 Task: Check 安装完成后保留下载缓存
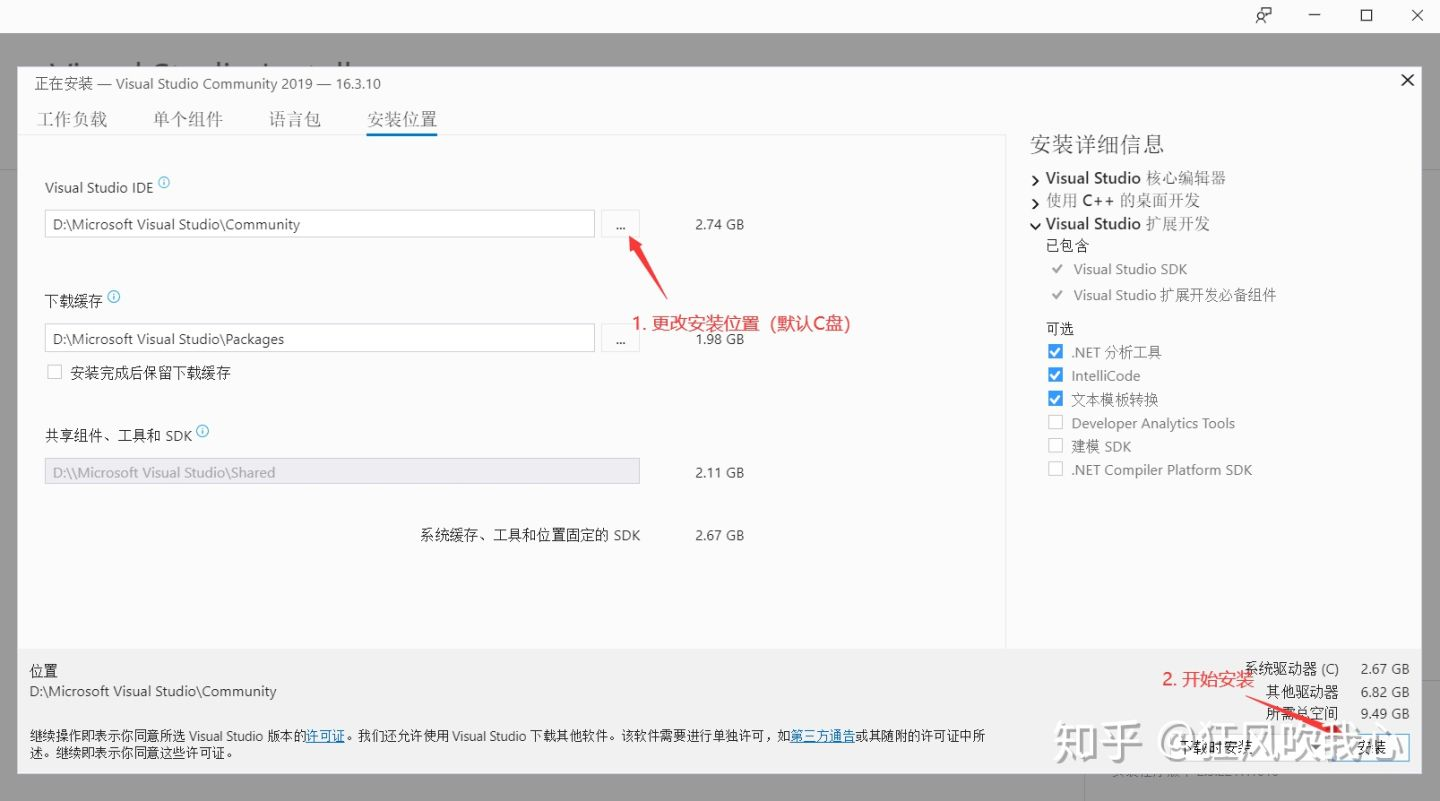coord(54,372)
